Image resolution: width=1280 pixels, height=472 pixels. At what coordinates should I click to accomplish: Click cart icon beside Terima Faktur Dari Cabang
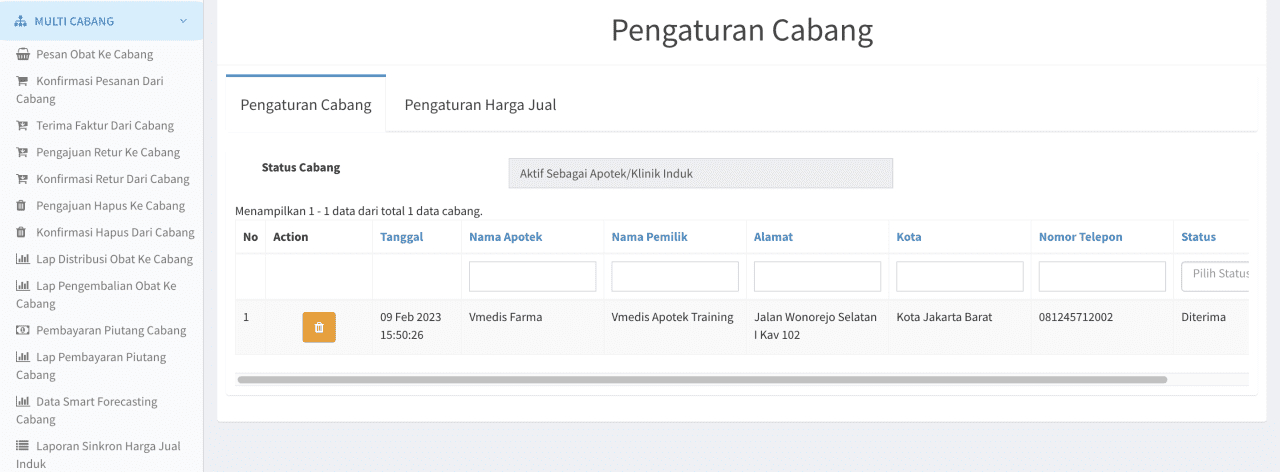pos(22,126)
